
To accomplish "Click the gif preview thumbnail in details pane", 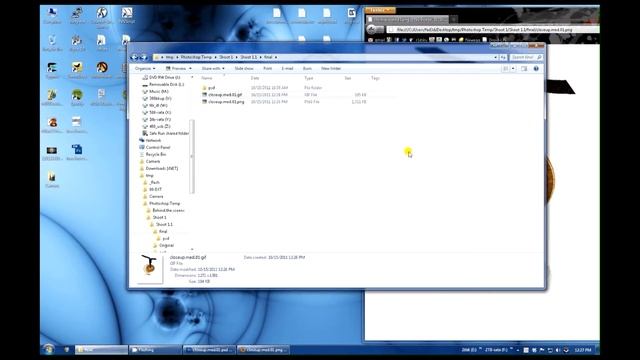I will (x=149, y=268).
